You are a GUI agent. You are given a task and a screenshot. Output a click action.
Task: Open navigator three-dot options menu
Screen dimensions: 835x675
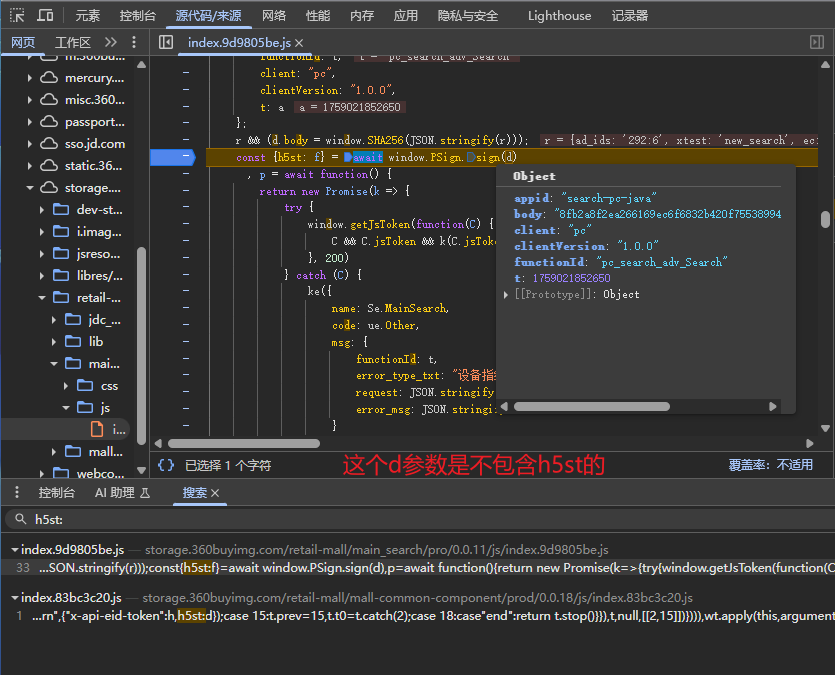[134, 42]
